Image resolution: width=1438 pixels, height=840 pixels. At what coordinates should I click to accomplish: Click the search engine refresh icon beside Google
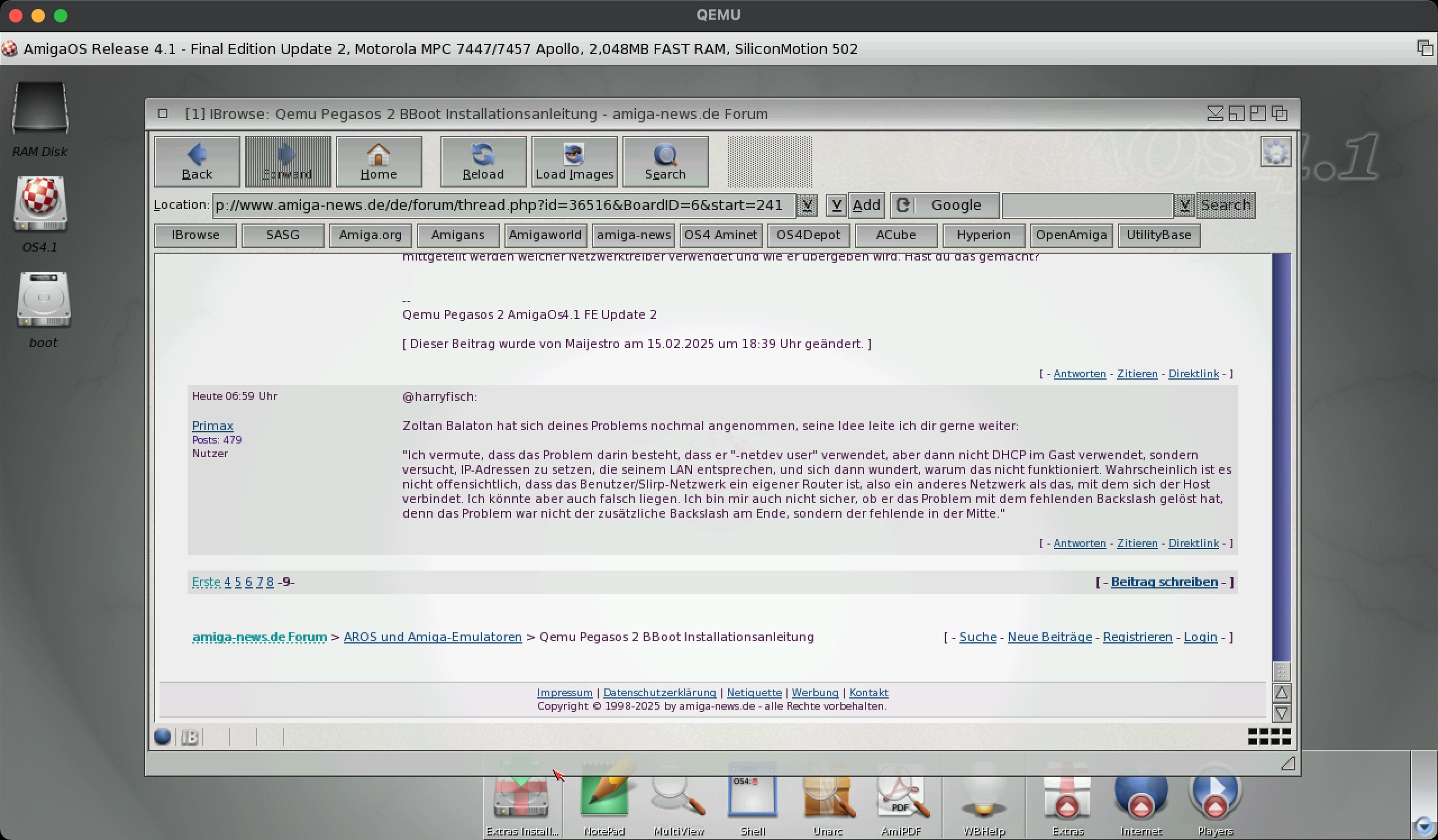903,206
